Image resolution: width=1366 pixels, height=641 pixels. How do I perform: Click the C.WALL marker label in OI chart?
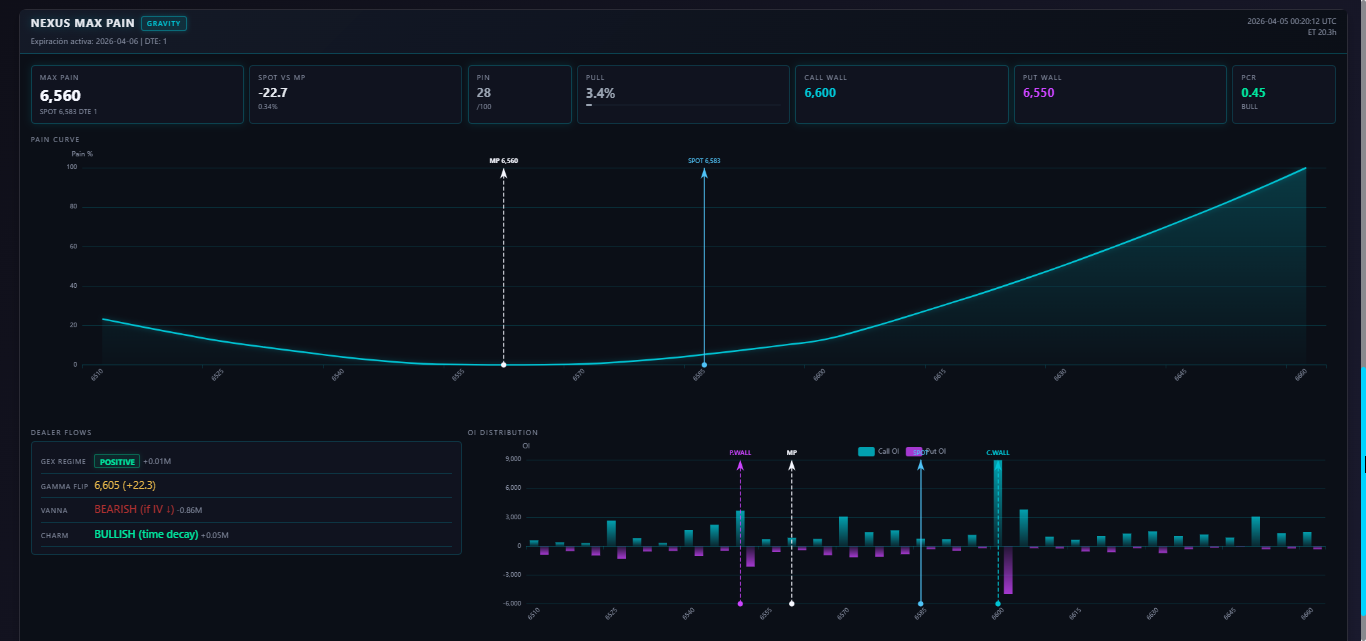pos(997,453)
